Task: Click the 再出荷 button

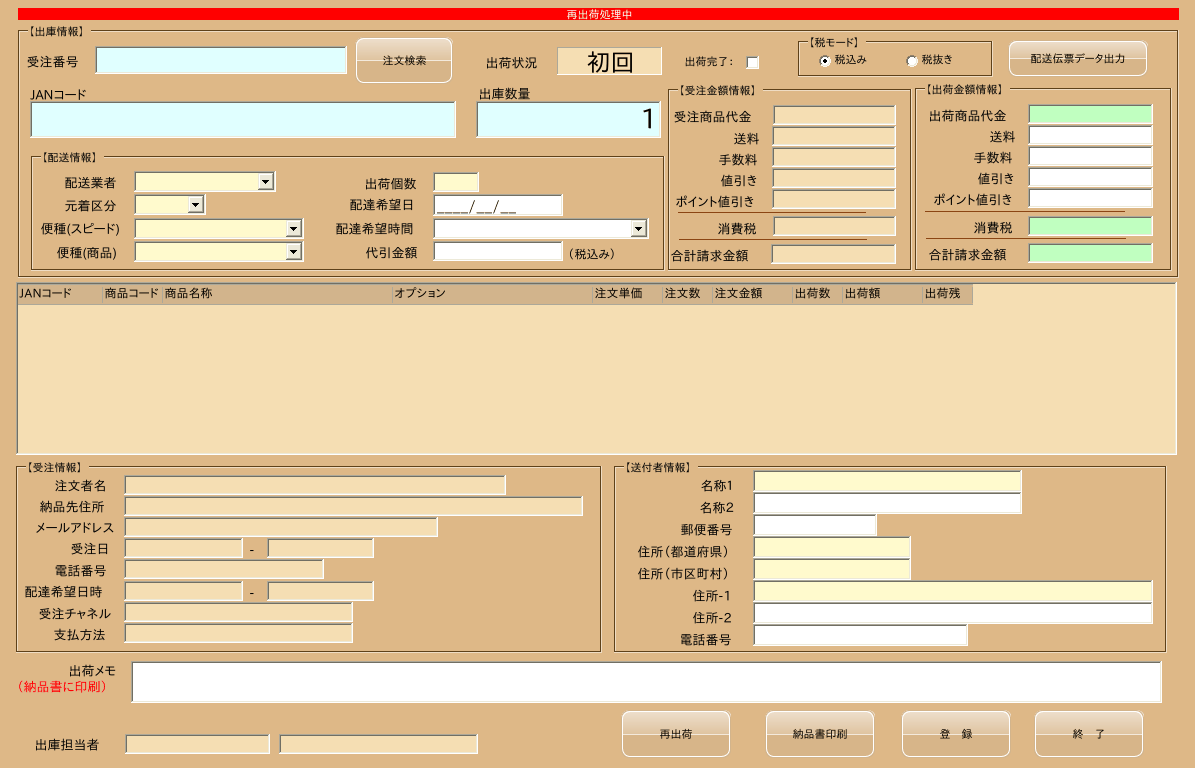Action: 676,734
